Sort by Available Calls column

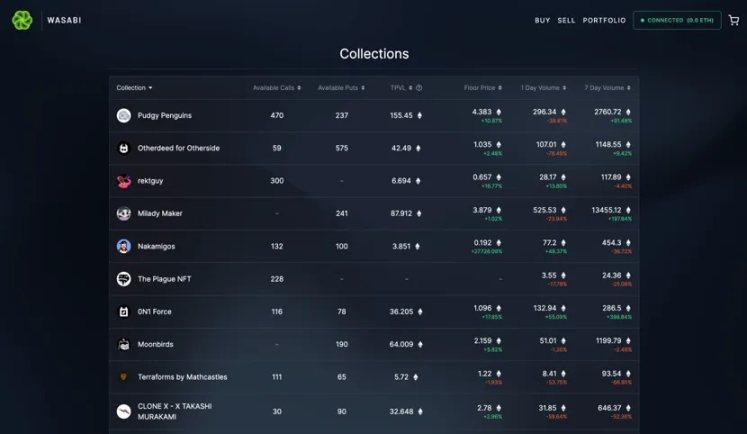pyautogui.click(x=277, y=88)
